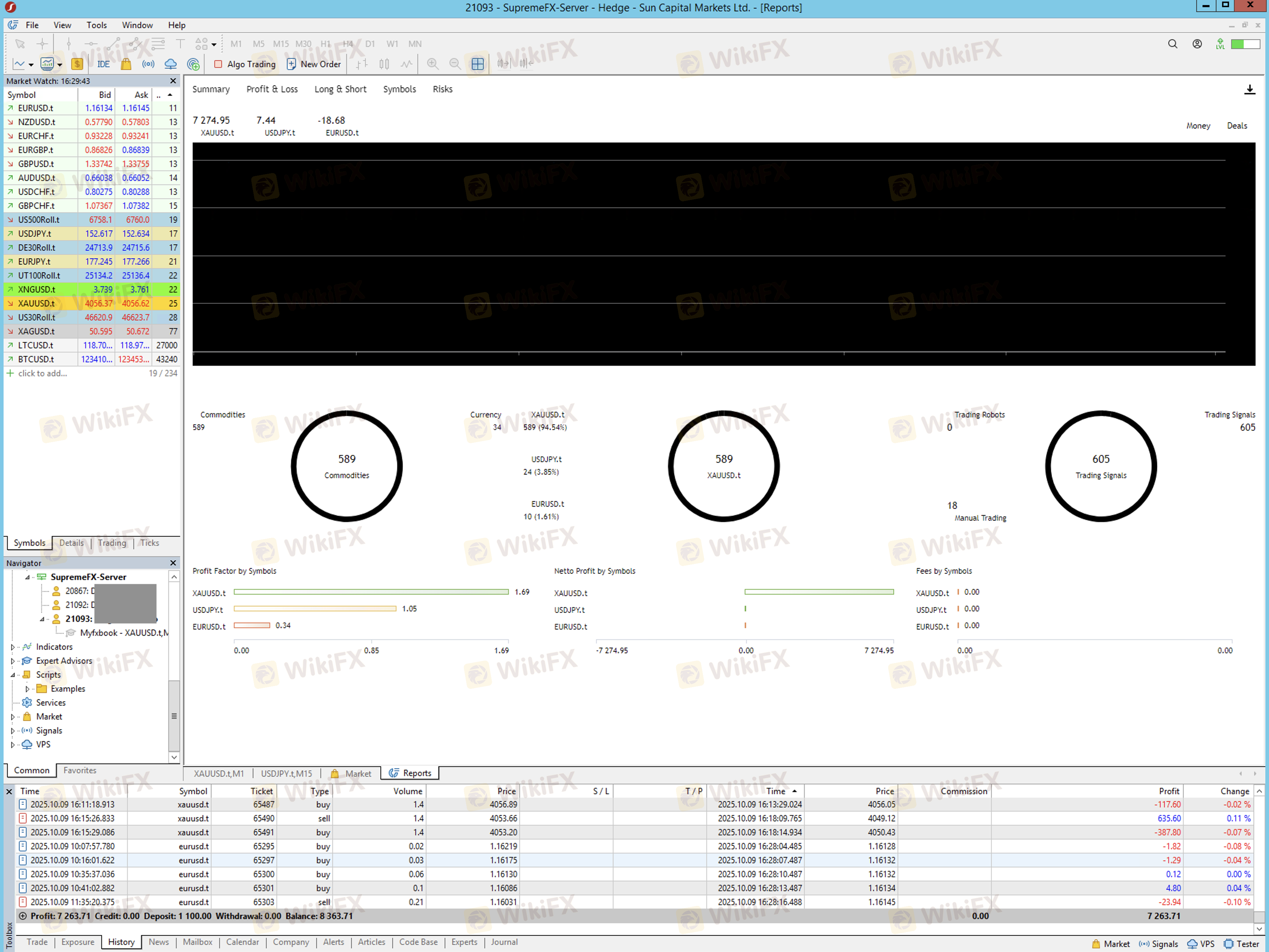Click the Signals broadcast toolbar icon
Image resolution: width=1269 pixels, height=952 pixels.
(148, 64)
